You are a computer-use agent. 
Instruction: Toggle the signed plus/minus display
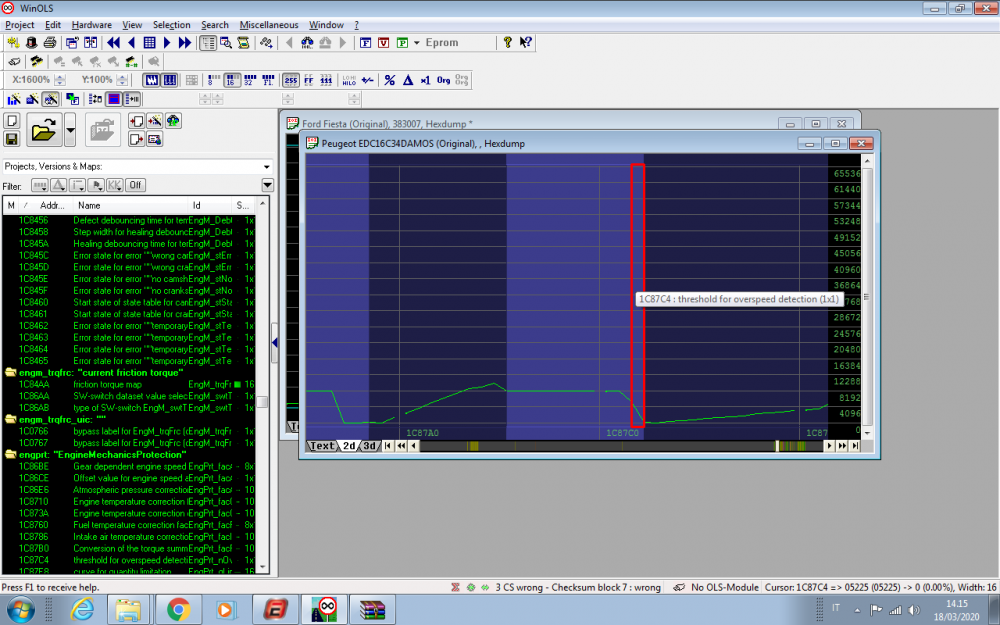[367, 80]
